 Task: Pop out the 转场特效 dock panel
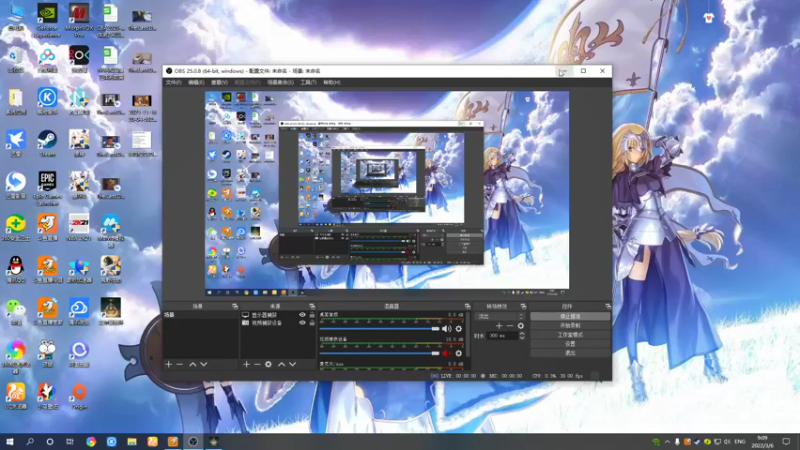(523, 306)
